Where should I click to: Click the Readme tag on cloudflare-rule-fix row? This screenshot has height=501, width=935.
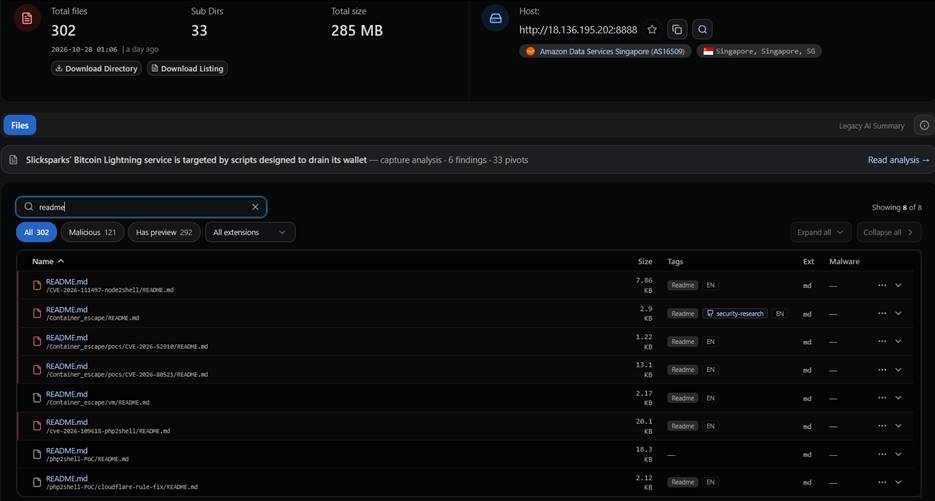click(682, 482)
